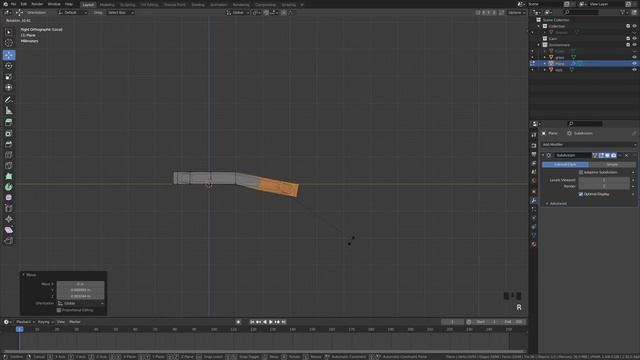Collapse the Move operator panel
The image size is (640, 360).
tap(23, 275)
